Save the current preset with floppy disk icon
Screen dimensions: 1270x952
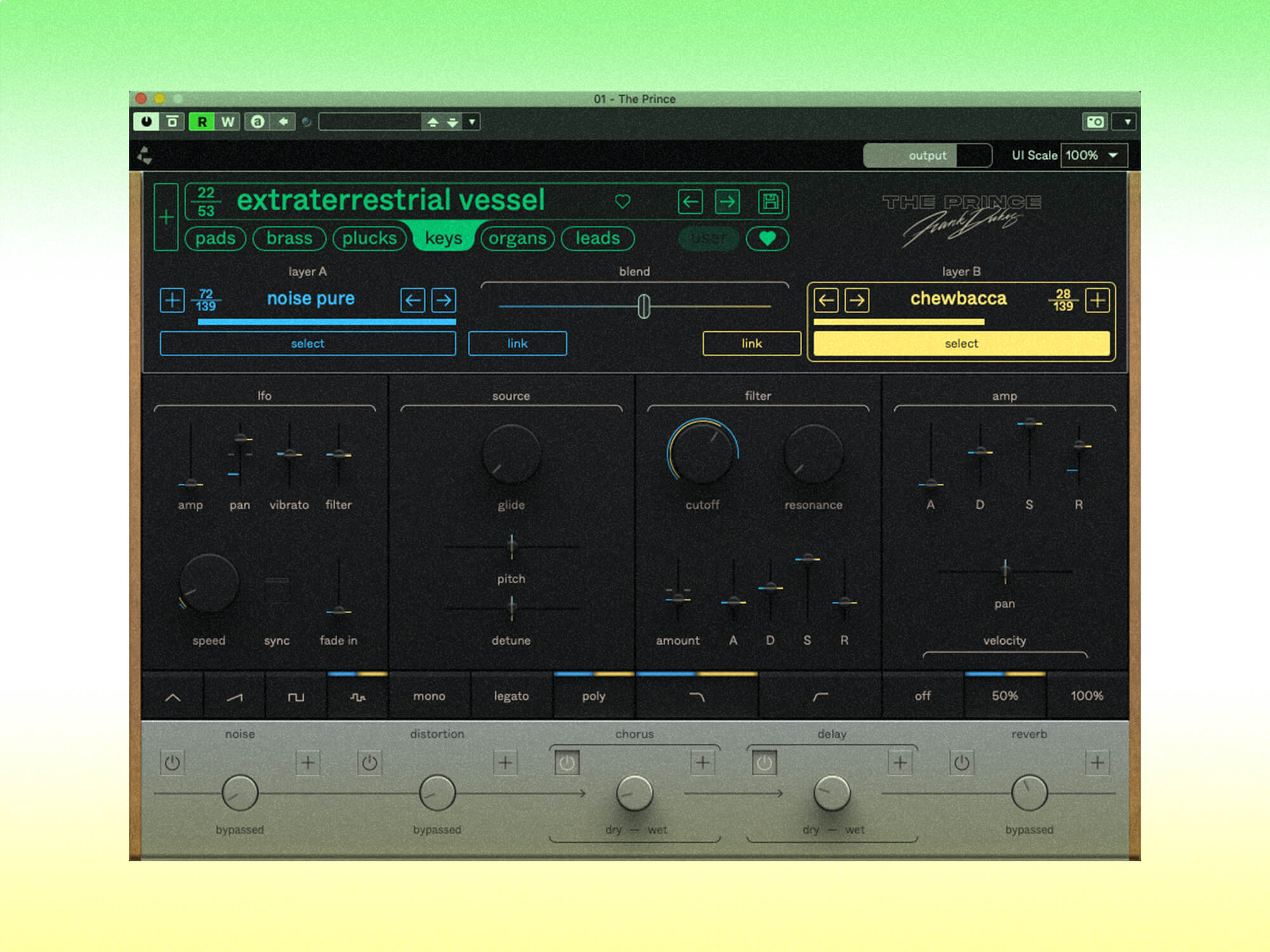[771, 202]
